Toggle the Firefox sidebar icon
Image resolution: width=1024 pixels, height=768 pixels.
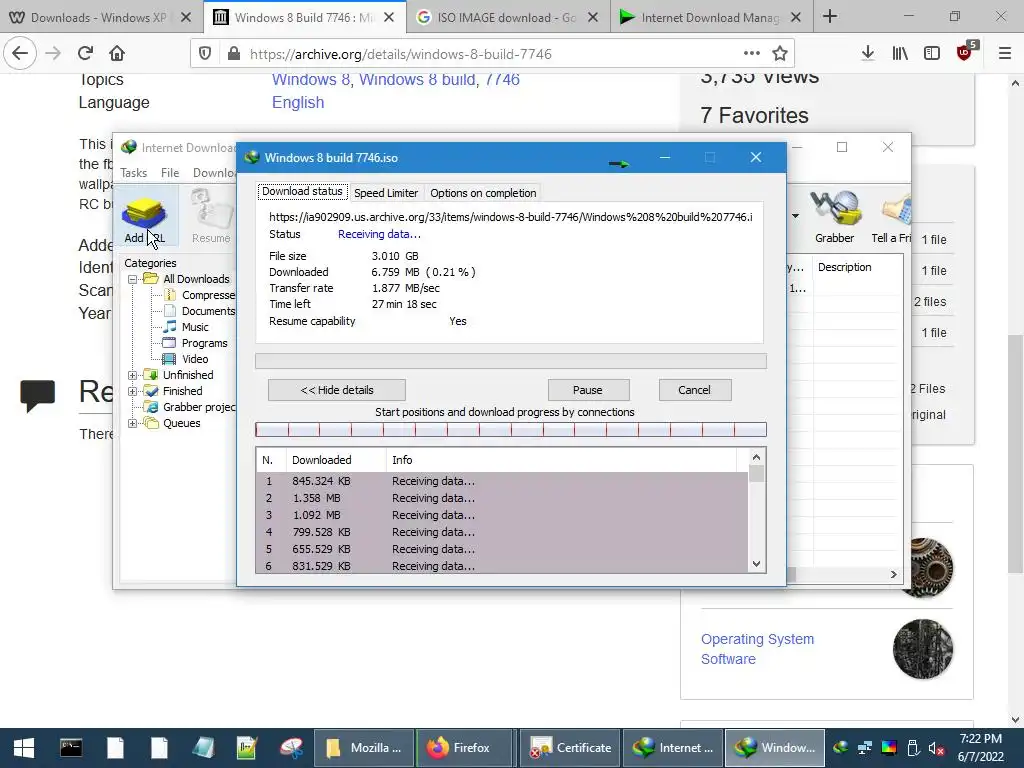coord(932,54)
